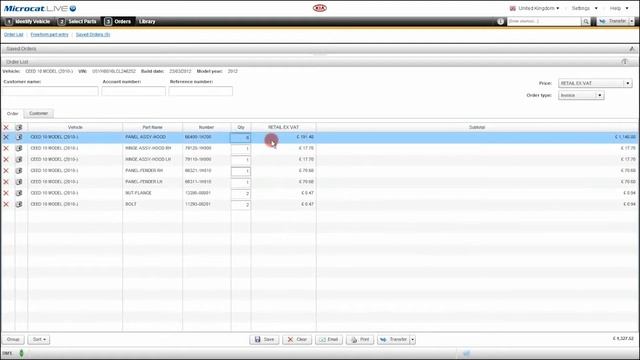Click the Subtotal column header
This screenshot has height=360, width=640.
click(x=477, y=127)
